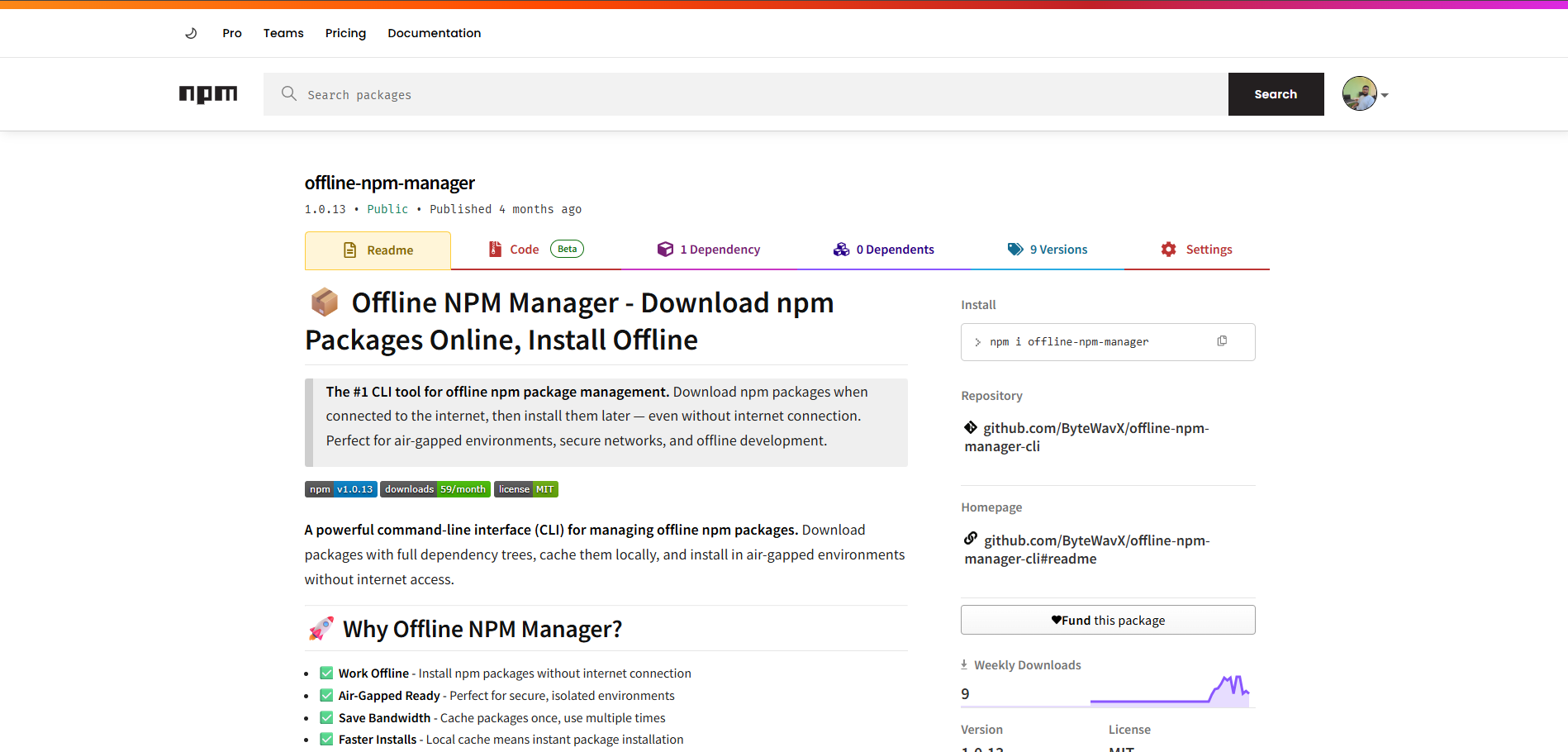Click the offline-npm-manager package title
The width and height of the screenshot is (1568, 752).
click(x=390, y=183)
